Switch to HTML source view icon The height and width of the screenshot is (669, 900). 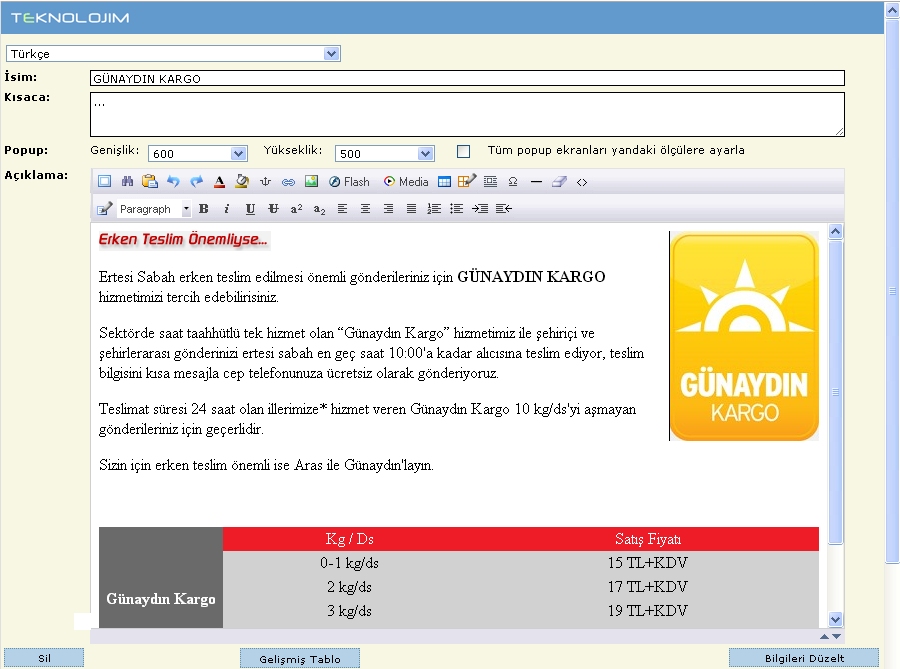click(x=582, y=182)
